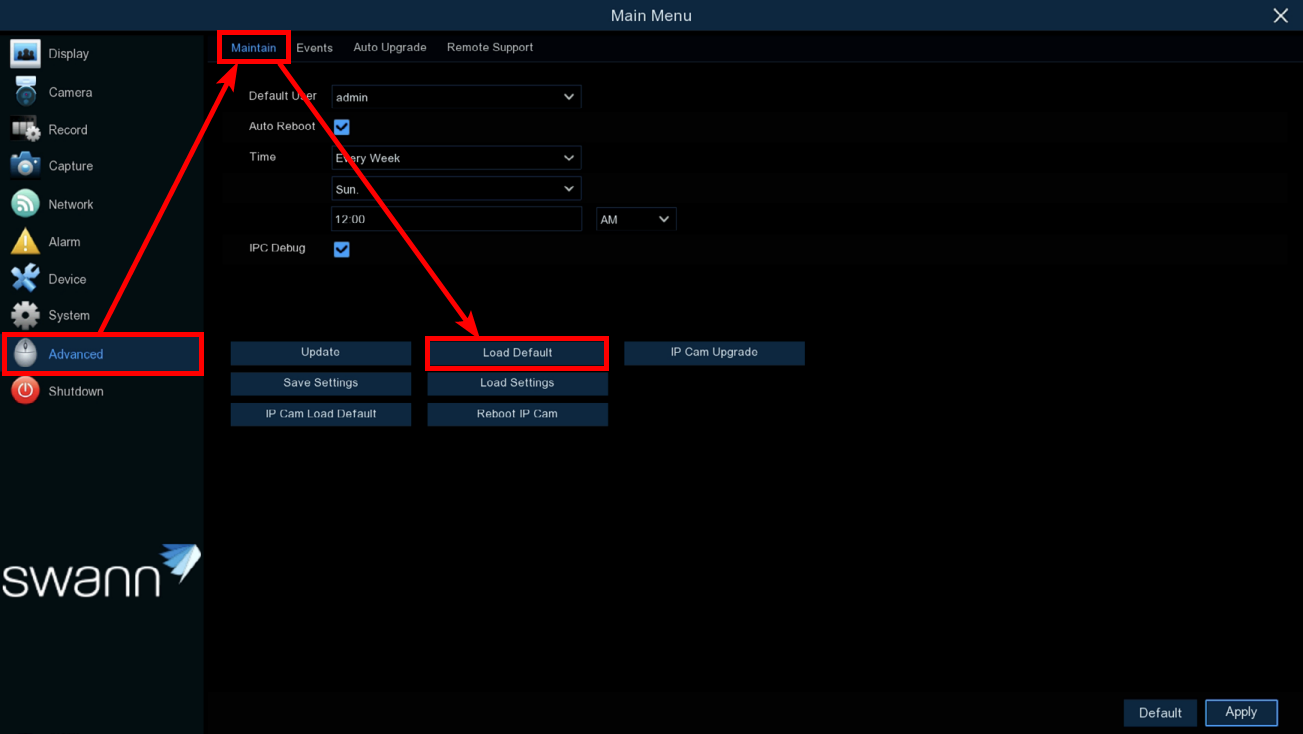
Task: Open the Every Week time dropdown
Action: pyautogui.click(x=456, y=158)
